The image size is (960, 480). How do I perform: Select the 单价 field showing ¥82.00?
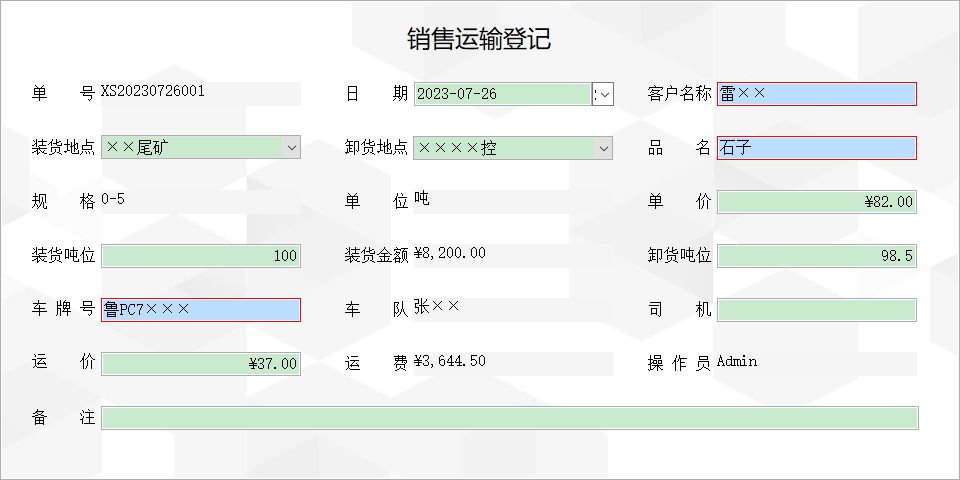[x=817, y=202]
